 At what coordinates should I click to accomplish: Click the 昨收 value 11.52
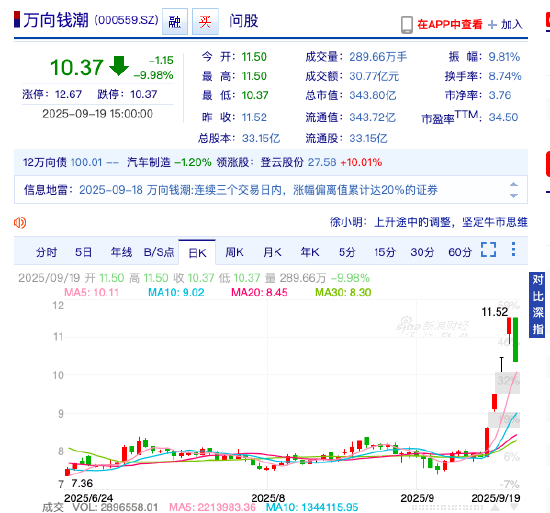[254, 117]
